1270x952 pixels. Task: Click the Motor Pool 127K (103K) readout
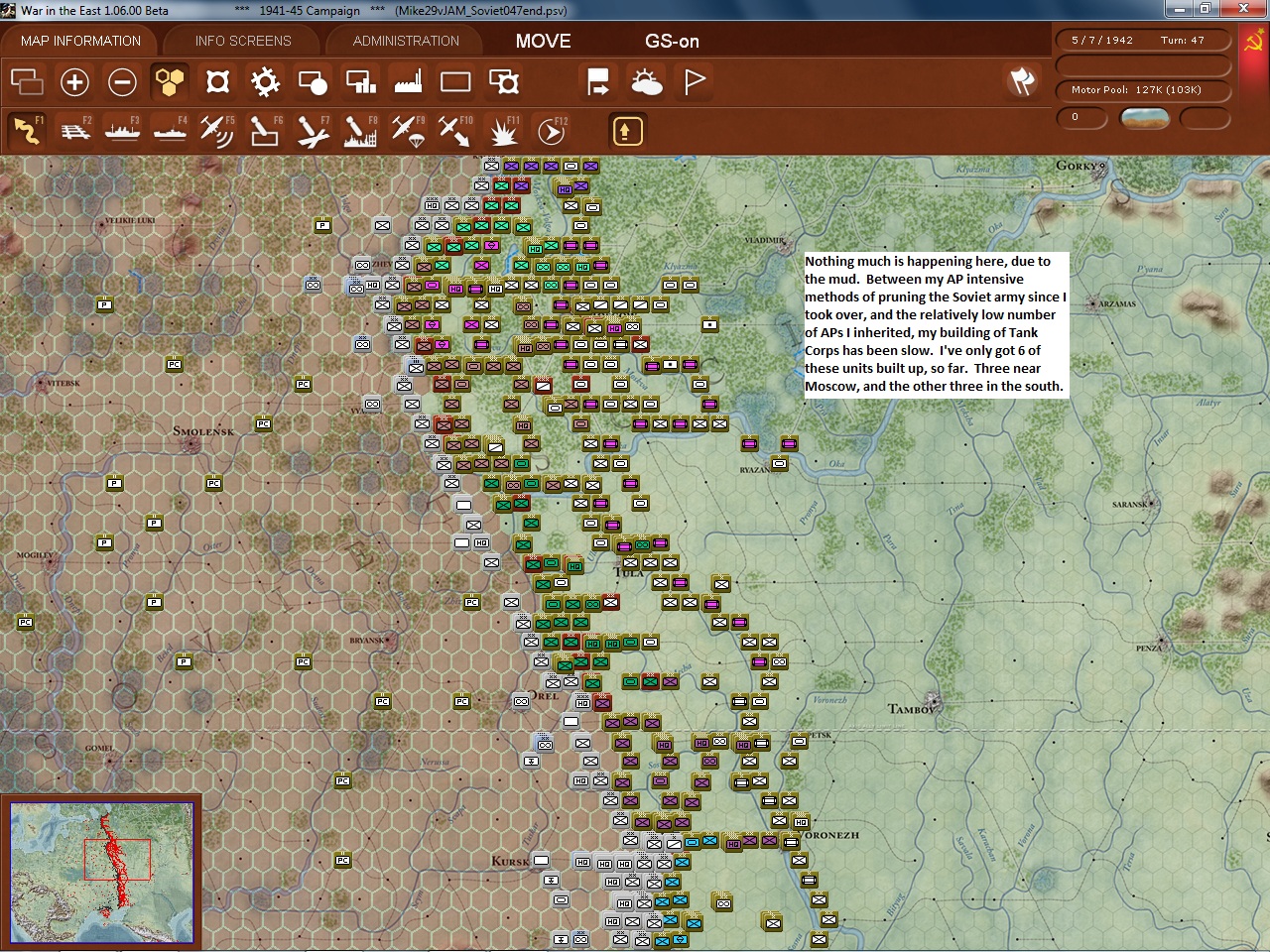pos(1142,90)
